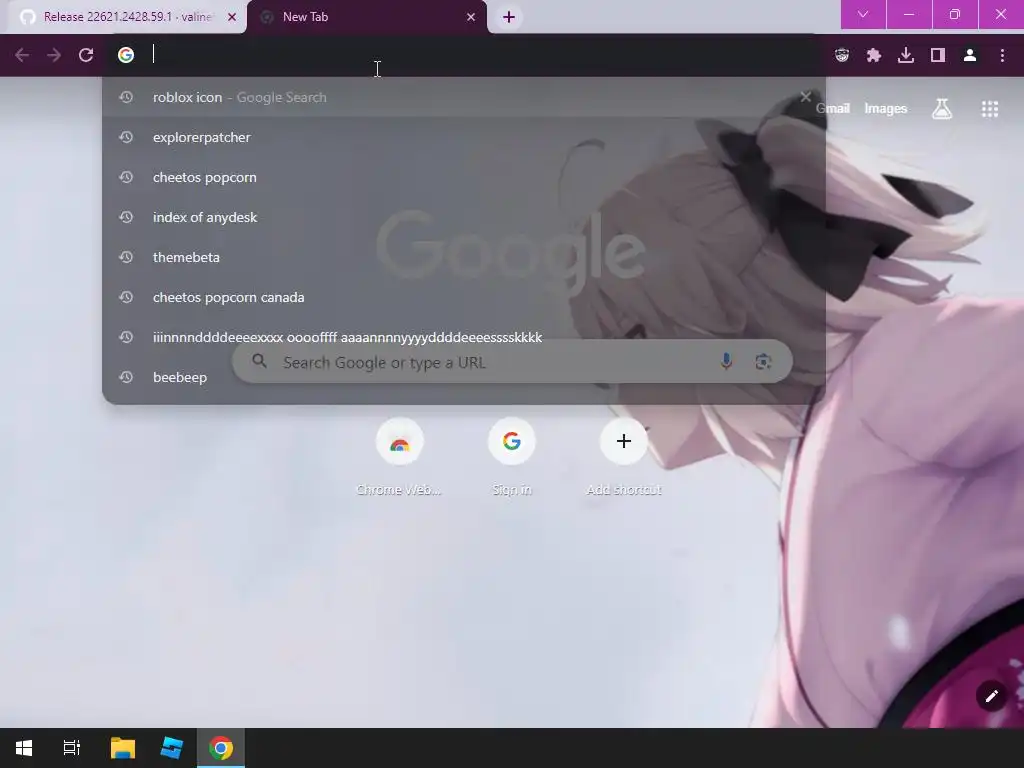Open the profile avatar menu
Screen dimensions: 1024x768
[970, 55]
